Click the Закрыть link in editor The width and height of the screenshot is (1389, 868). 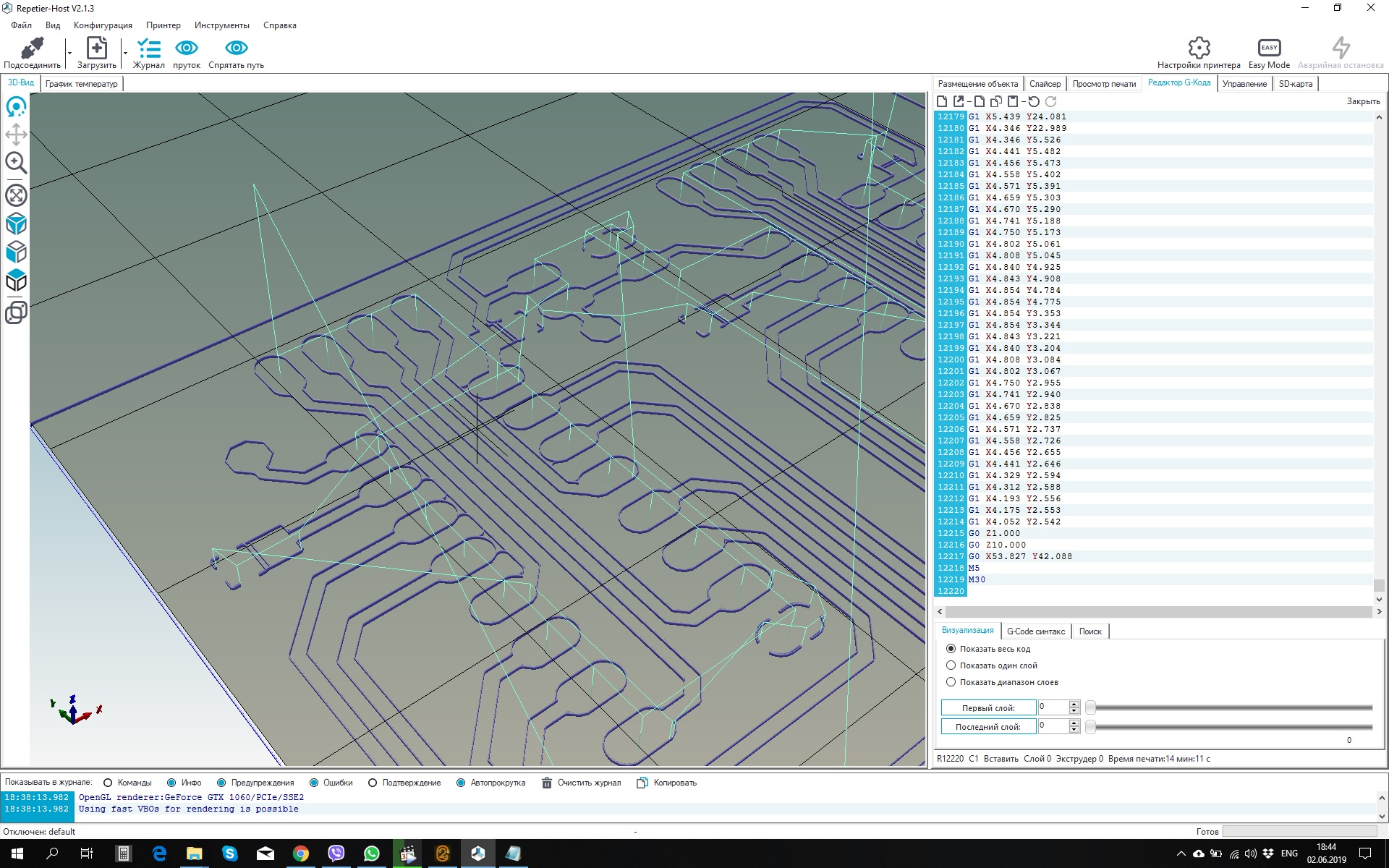[x=1363, y=101]
